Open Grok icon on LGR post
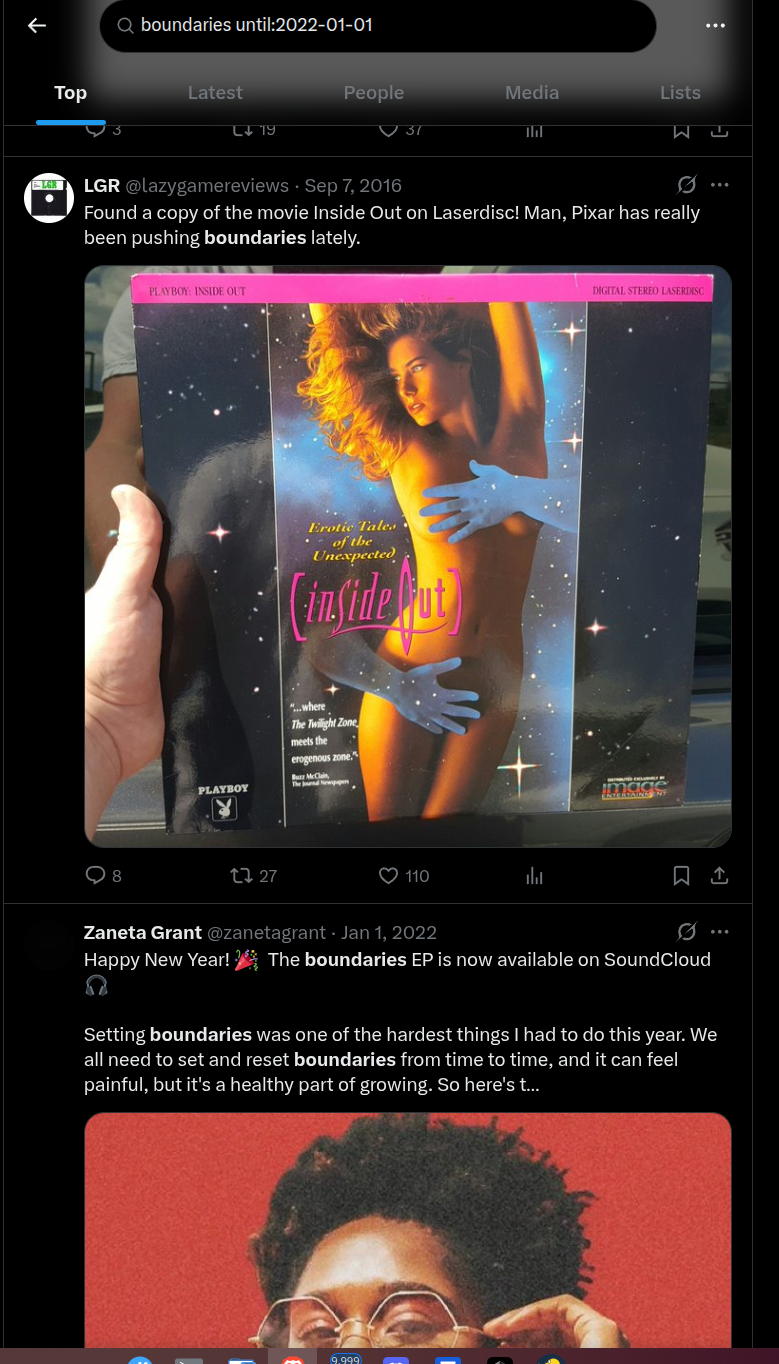The width and height of the screenshot is (779, 1364). click(686, 185)
